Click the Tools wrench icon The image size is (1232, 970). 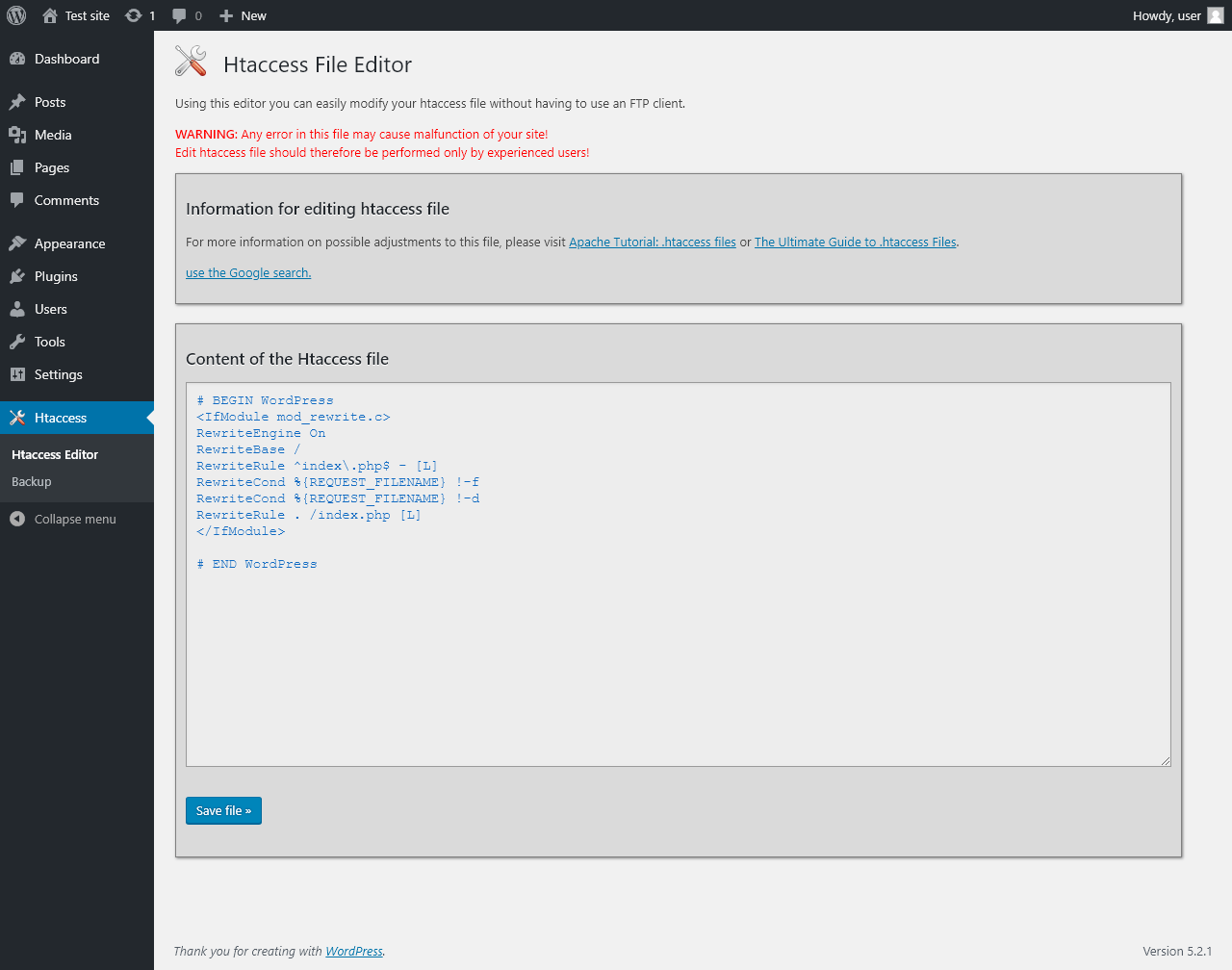click(x=17, y=342)
